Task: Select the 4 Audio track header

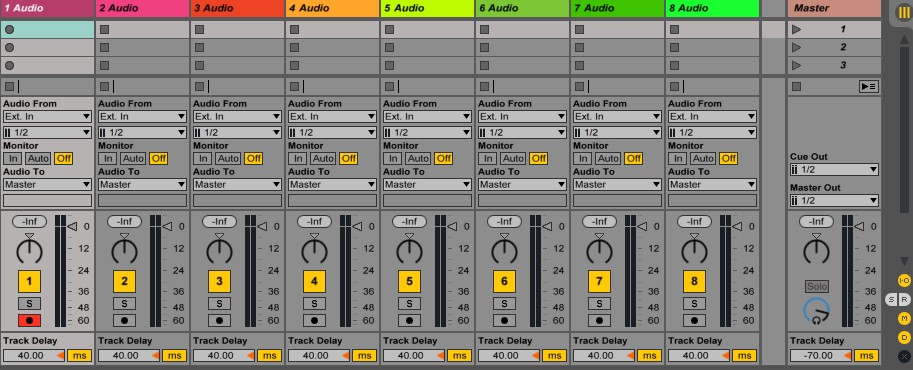Action: tap(332, 8)
